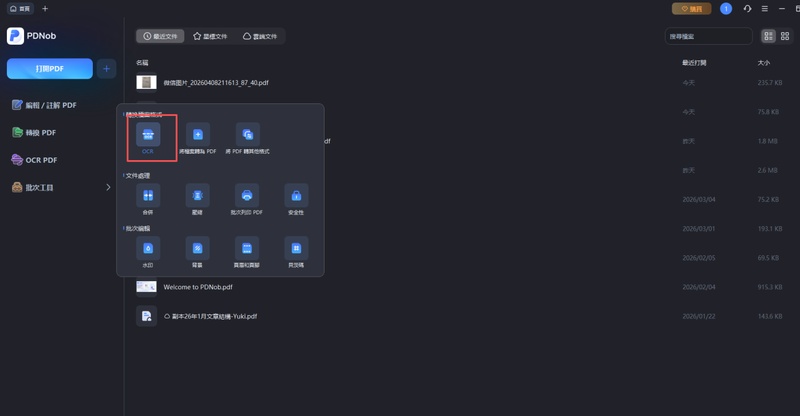Switch to the cloud files tab
Image resolution: width=800 pixels, height=416 pixels.
pyautogui.click(x=260, y=36)
